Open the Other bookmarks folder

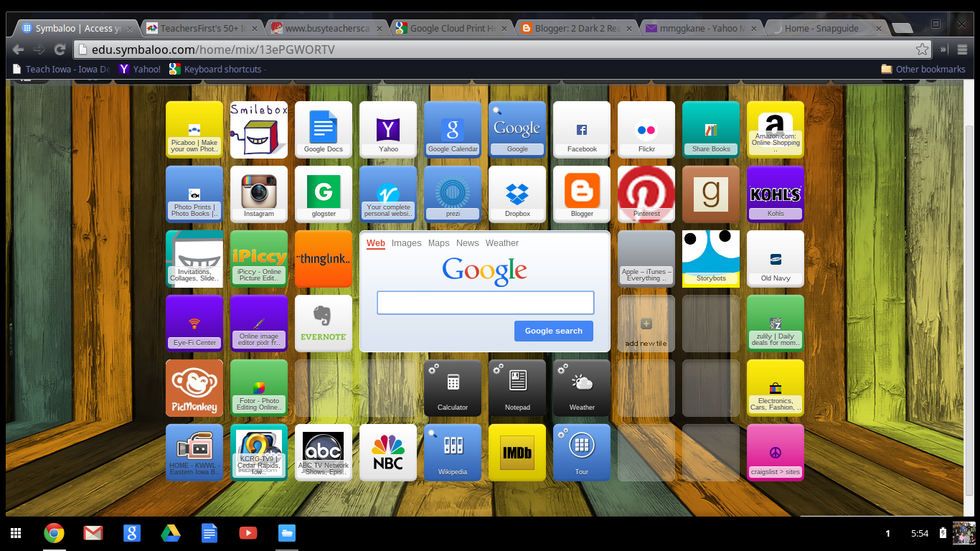tap(923, 69)
